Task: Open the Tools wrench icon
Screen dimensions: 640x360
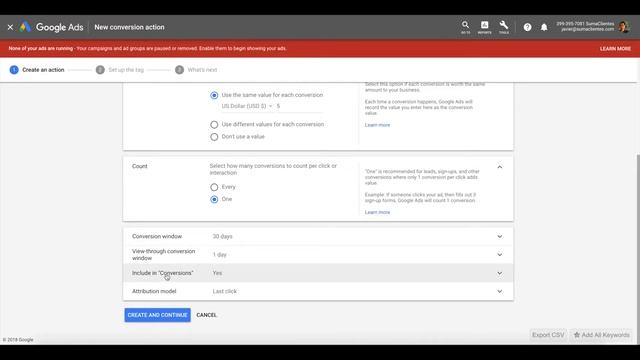Action: (x=504, y=27)
